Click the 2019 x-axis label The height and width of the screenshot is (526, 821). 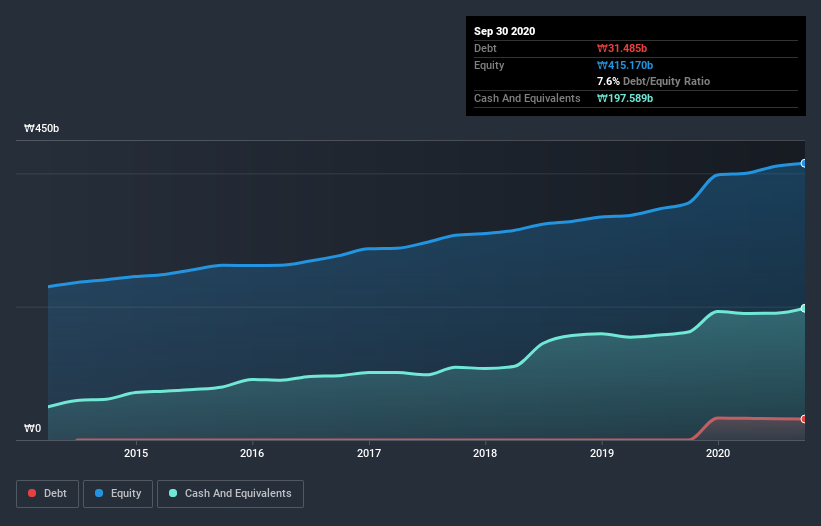602,453
